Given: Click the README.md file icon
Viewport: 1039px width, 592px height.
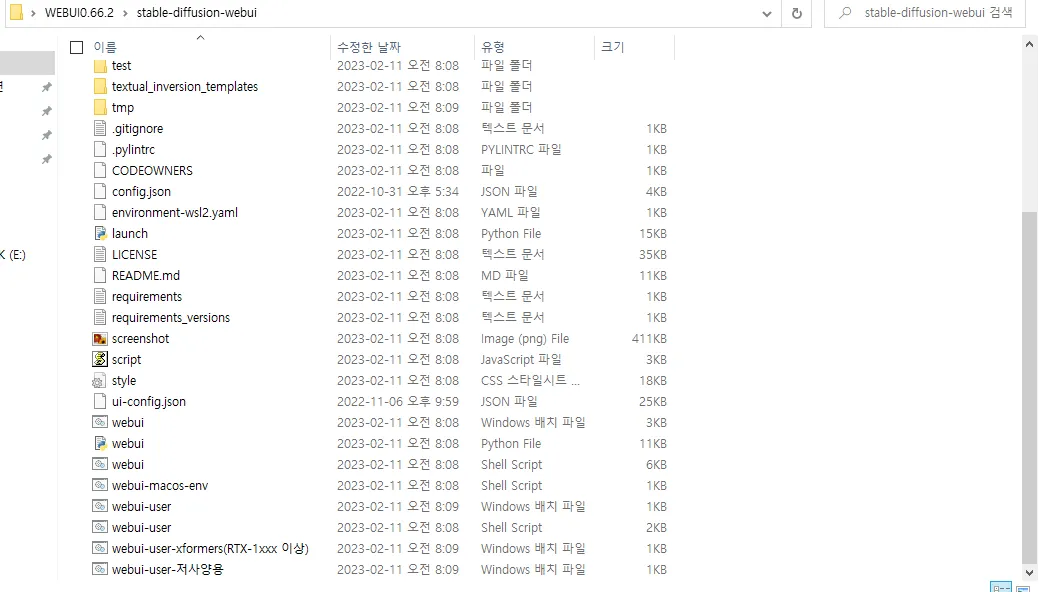Looking at the screenshot, I should point(100,276).
